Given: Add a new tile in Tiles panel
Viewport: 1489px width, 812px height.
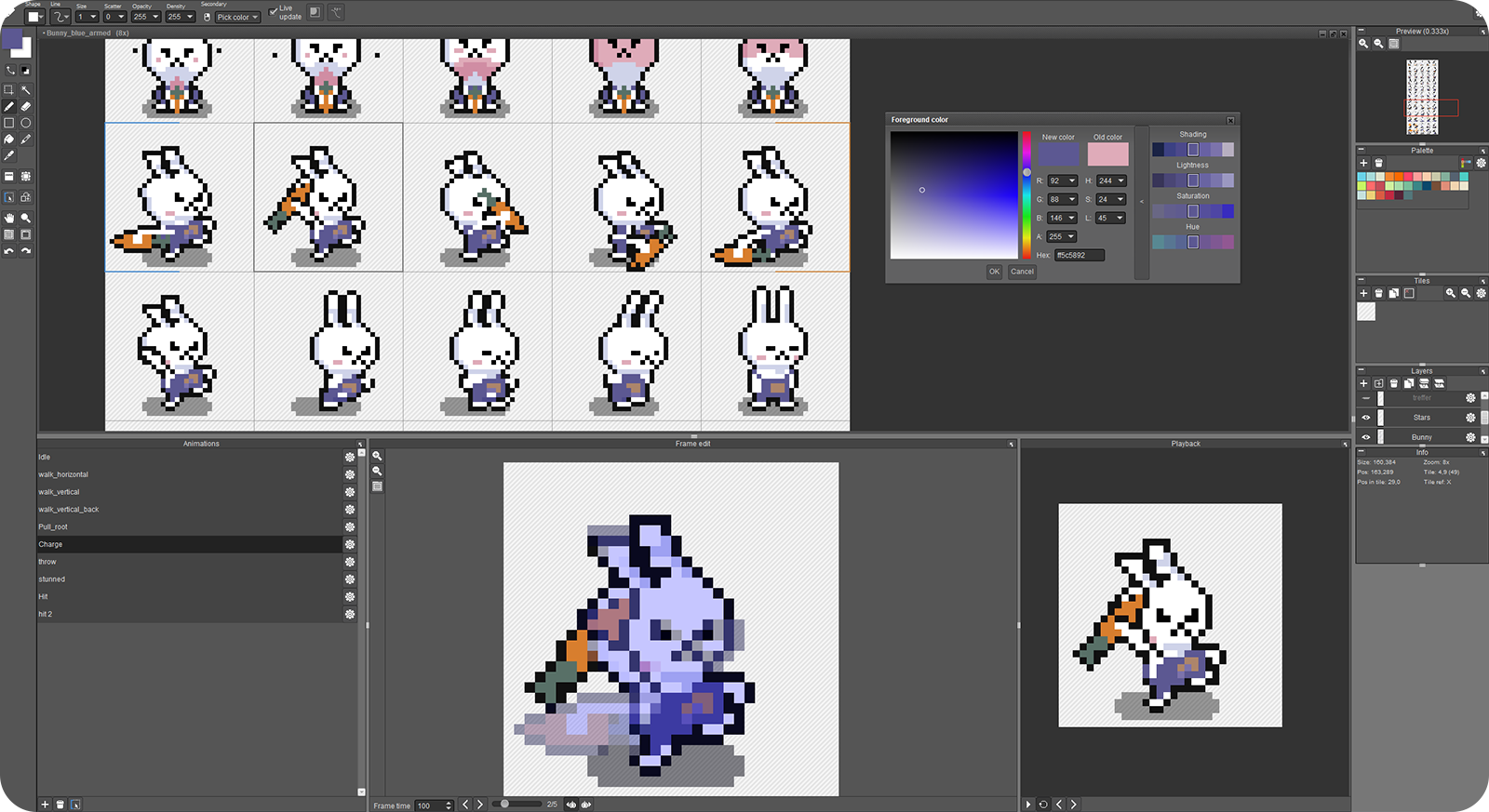Looking at the screenshot, I should [1363, 293].
